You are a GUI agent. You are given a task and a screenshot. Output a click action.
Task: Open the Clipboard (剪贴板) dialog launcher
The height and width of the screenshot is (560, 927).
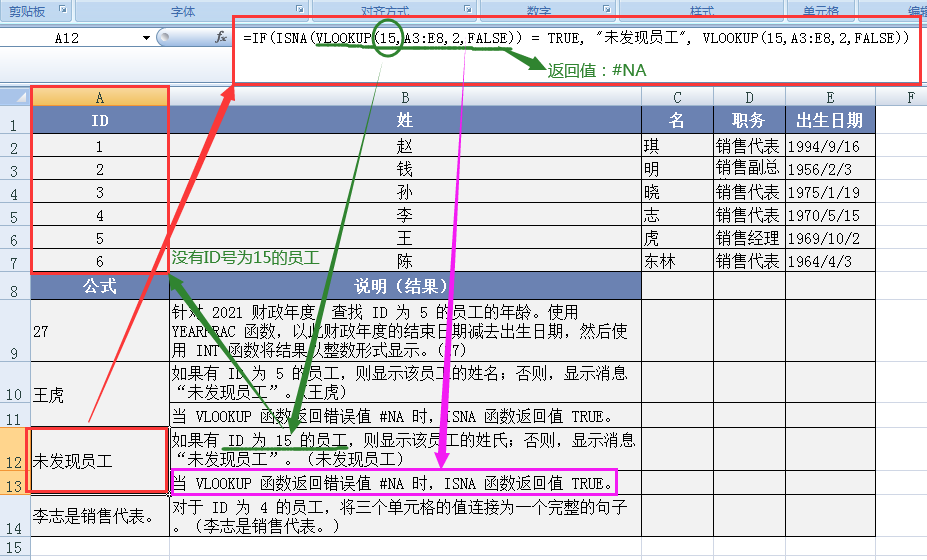point(63,9)
